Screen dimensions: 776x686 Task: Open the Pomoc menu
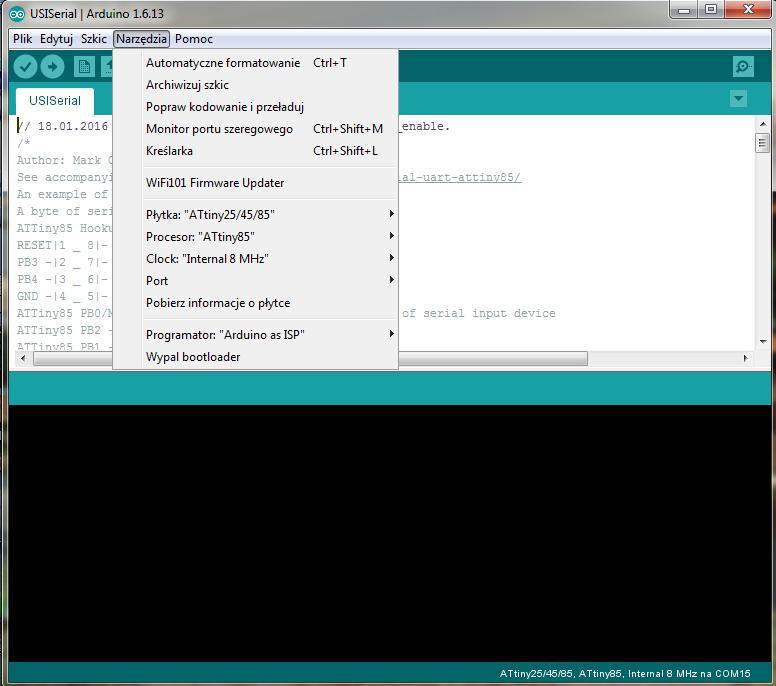[x=194, y=39]
